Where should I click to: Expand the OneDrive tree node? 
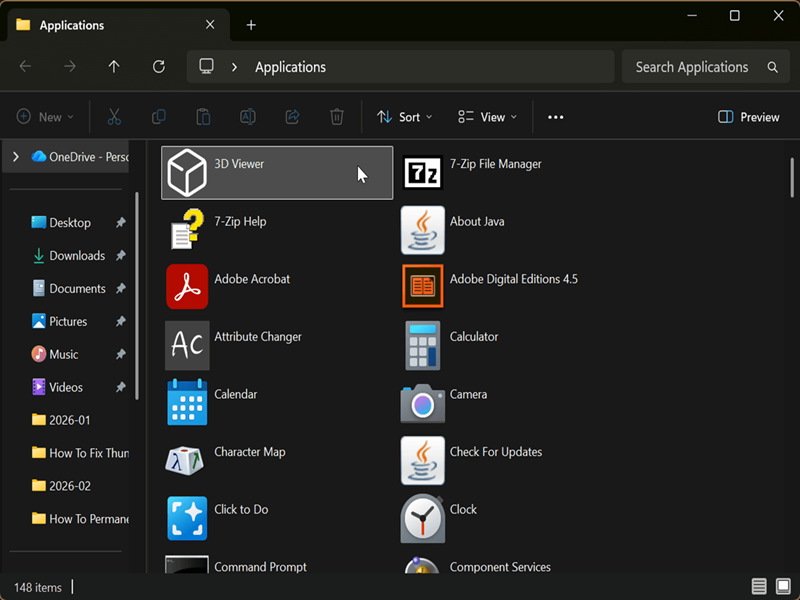click(x=16, y=157)
